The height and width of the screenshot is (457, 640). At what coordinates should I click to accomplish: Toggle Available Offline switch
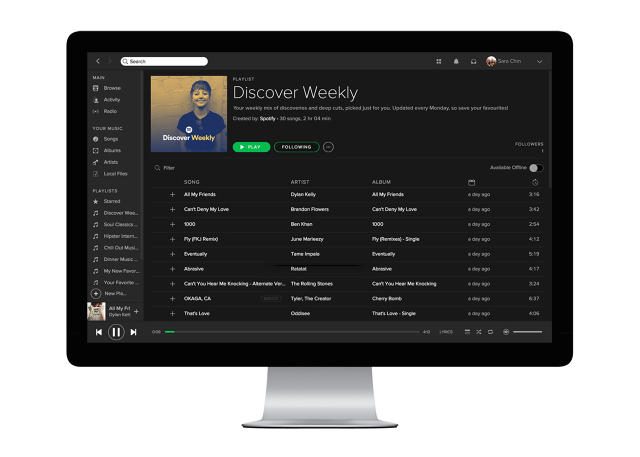(x=536, y=168)
